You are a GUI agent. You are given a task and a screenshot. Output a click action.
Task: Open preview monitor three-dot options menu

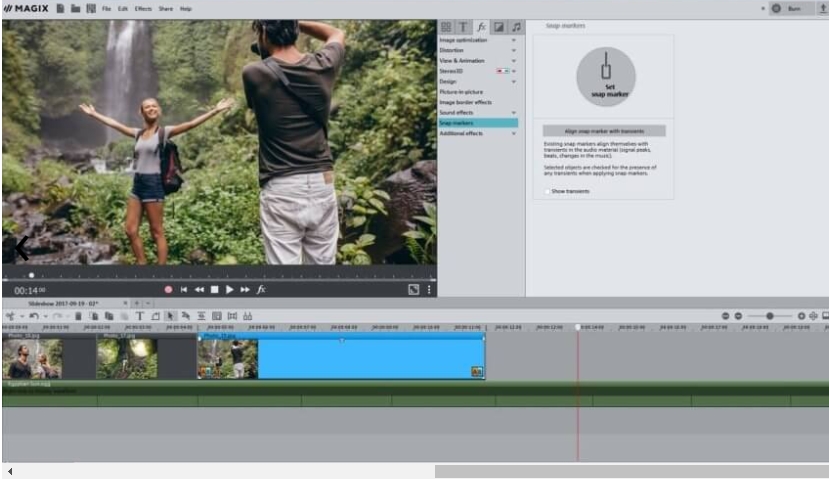(x=429, y=289)
